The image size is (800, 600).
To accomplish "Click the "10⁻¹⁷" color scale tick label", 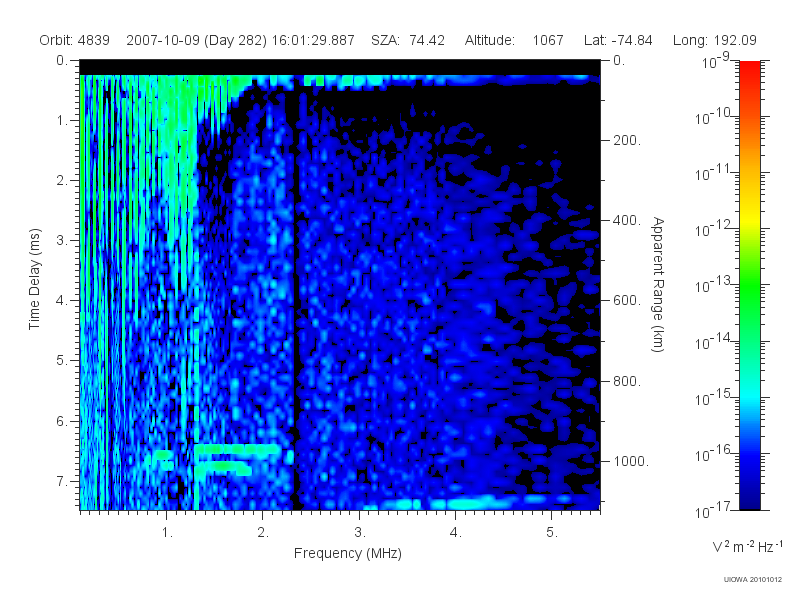I will (x=715, y=510).
